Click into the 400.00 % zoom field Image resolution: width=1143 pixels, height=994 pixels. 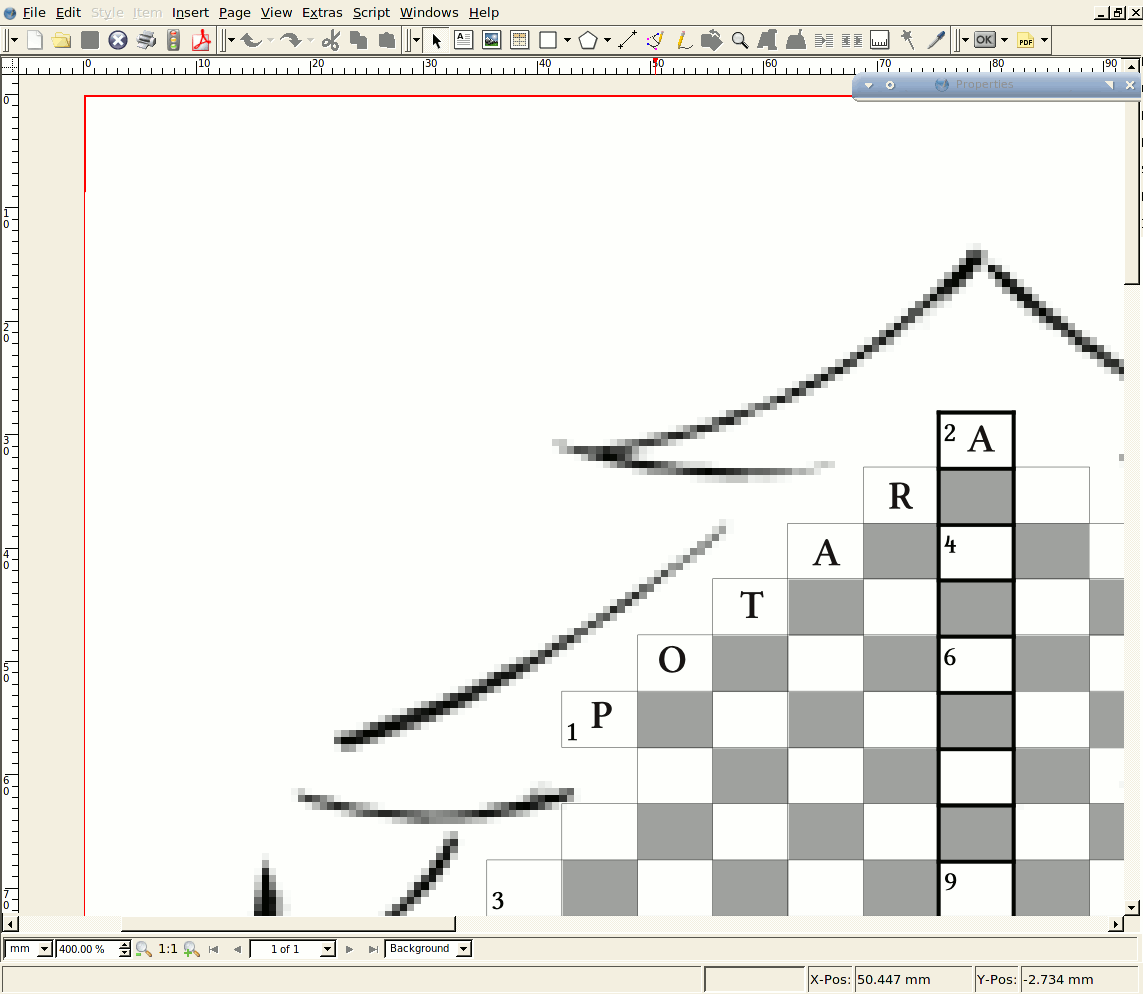(86, 949)
